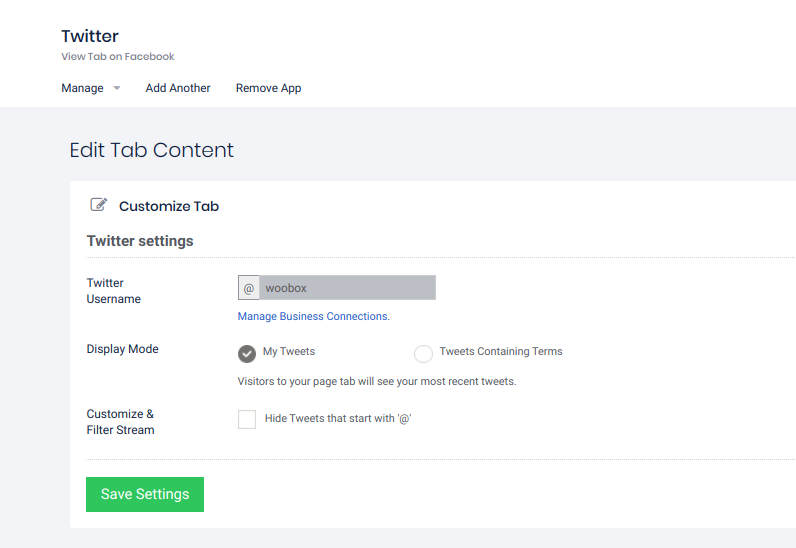The width and height of the screenshot is (796, 548).
Task: Click the Edit Tab Content page heading
Action: [151, 150]
